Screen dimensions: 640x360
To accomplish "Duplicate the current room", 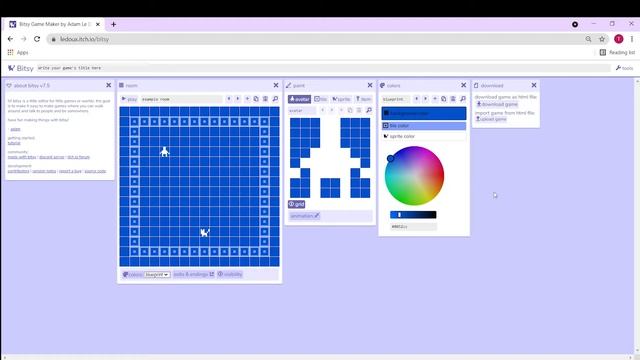I will tap(256, 99).
